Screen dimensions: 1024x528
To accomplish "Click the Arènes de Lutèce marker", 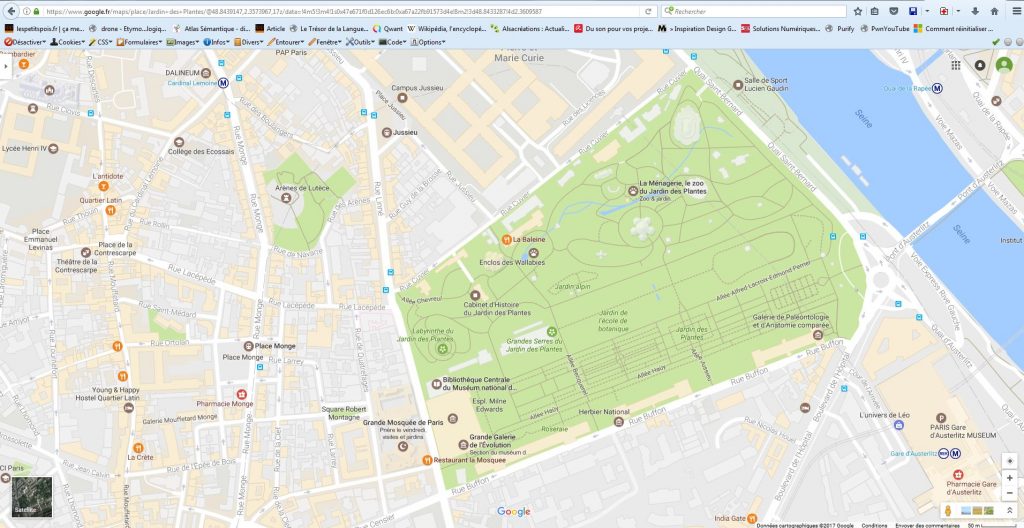I will tap(286, 198).
